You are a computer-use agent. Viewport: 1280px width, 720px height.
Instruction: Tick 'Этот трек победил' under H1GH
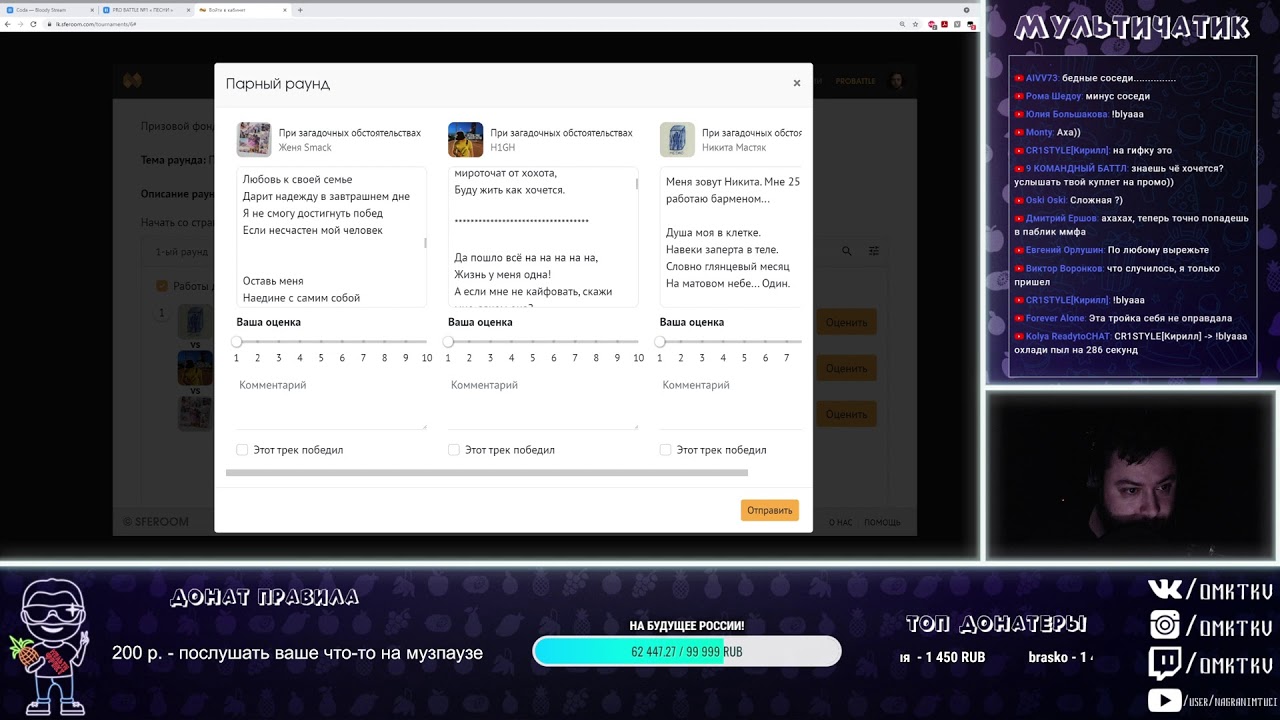click(454, 450)
